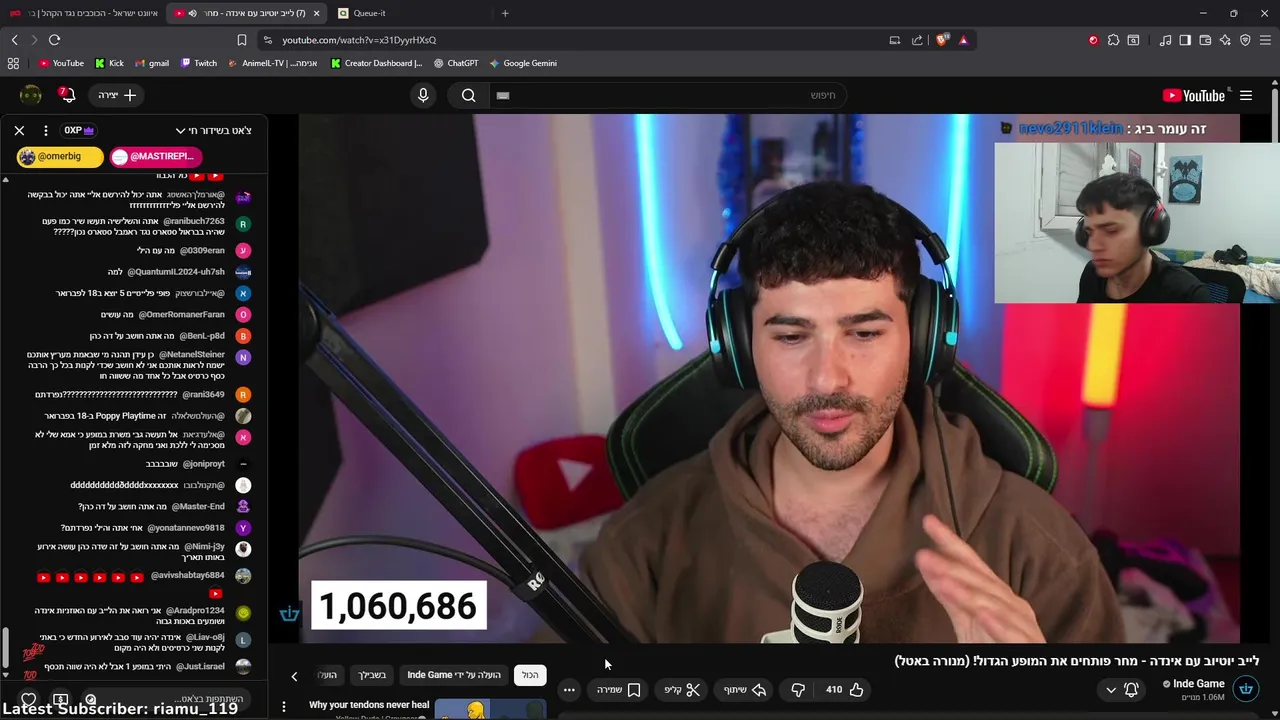Open the Brave Rewards triangle icon
1280x720 pixels.
963,40
